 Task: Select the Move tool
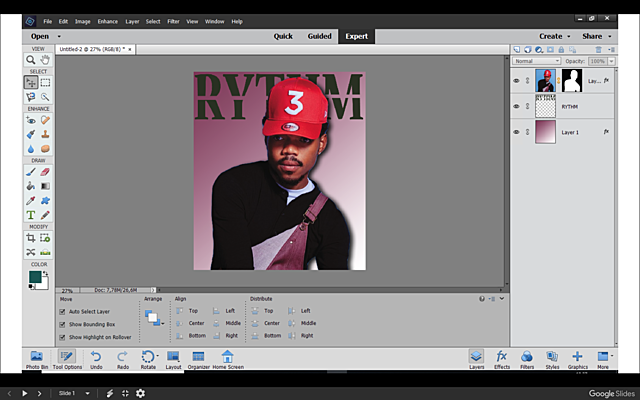tap(31, 82)
